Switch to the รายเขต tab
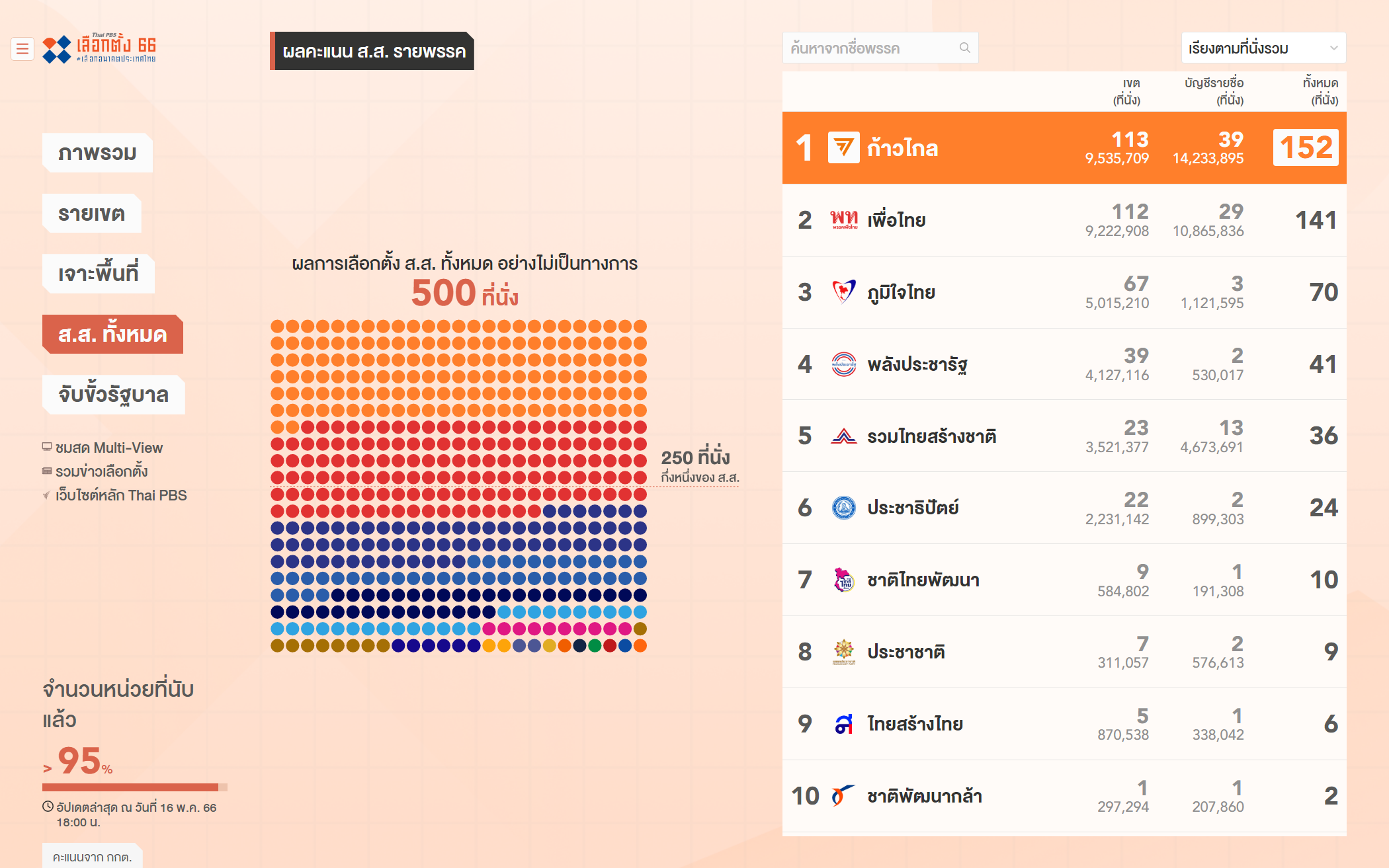This screenshot has height=868, width=1389. click(91, 214)
